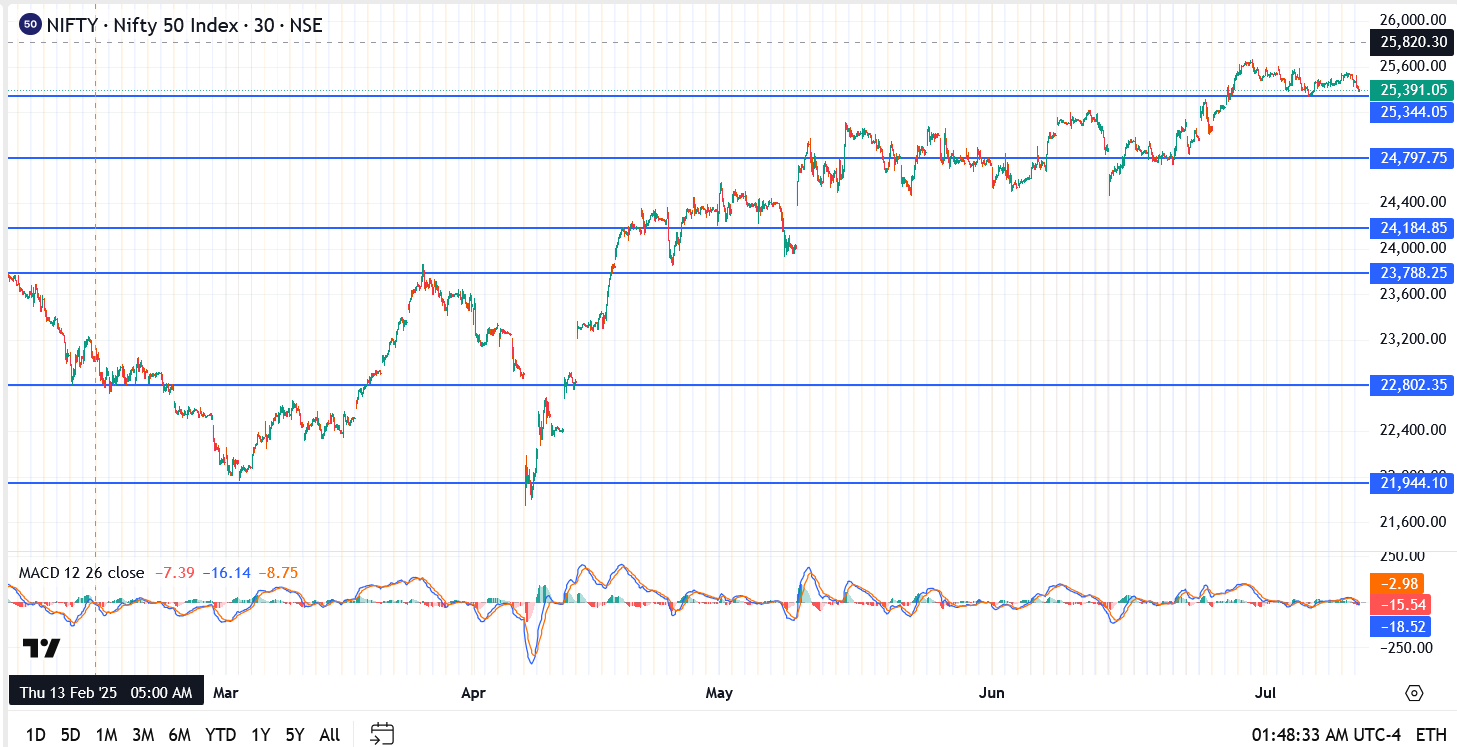Toggle the ETH extended hours session
Viewport: 1457px width, 747px height.
(1431, 735)
